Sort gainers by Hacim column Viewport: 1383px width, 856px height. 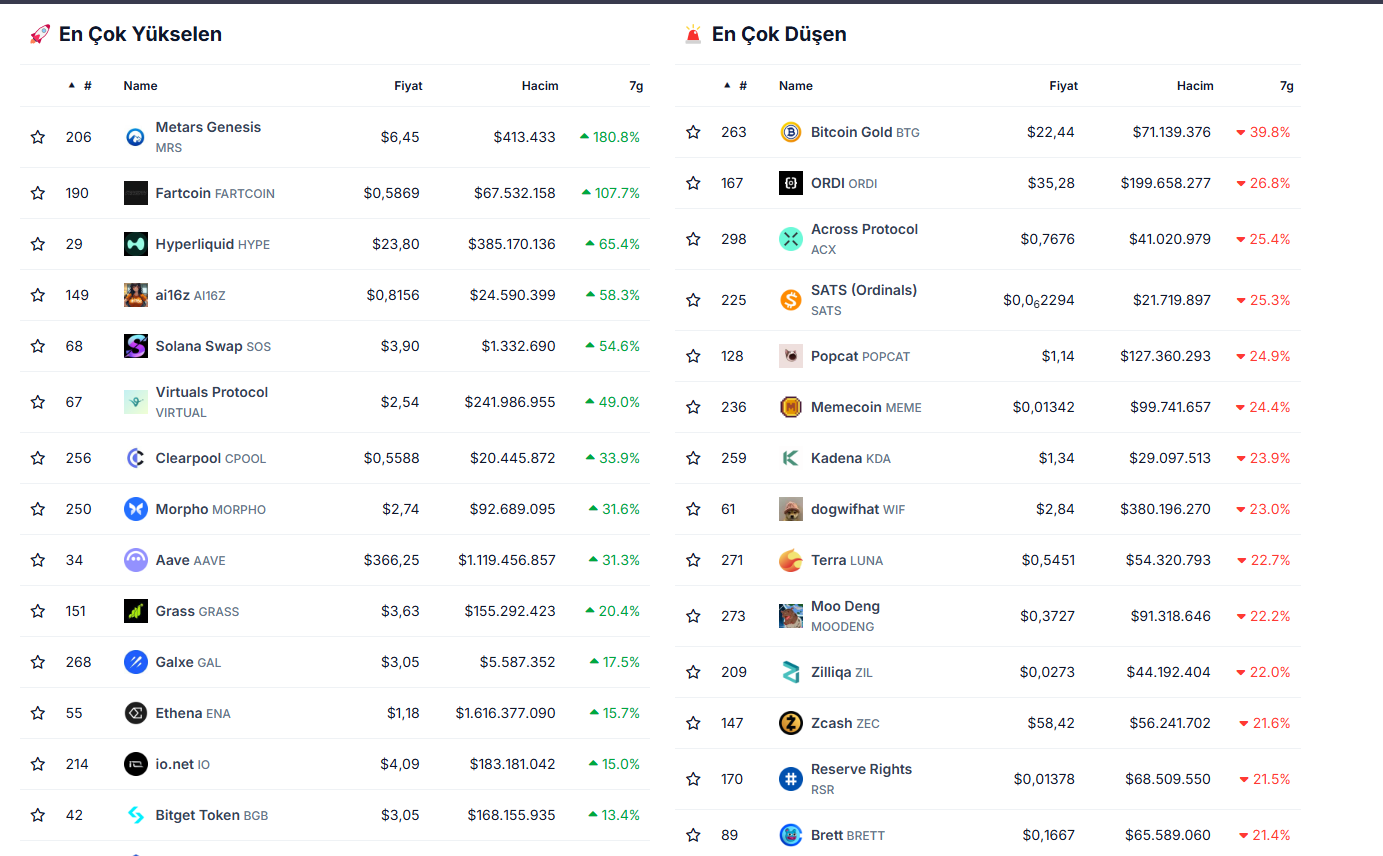coord(540,86)
